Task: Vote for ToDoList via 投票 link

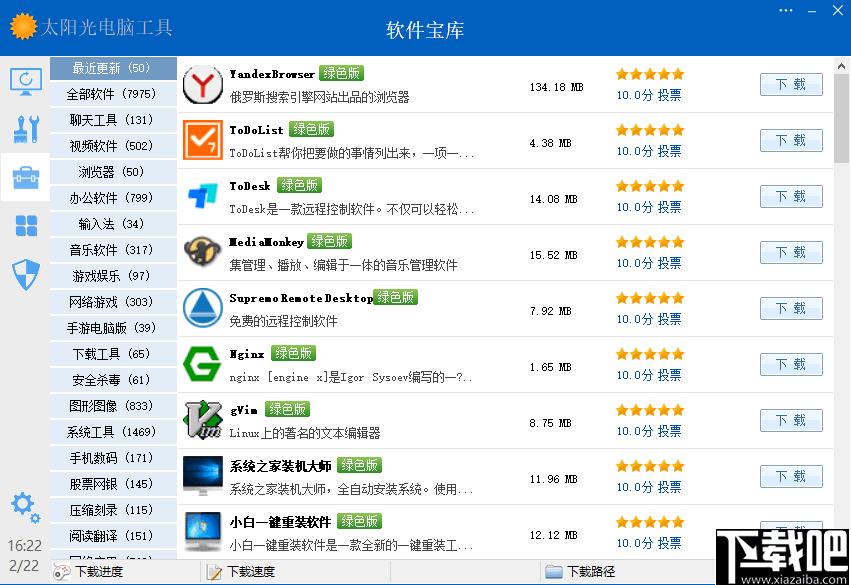Action: [669, 151]
